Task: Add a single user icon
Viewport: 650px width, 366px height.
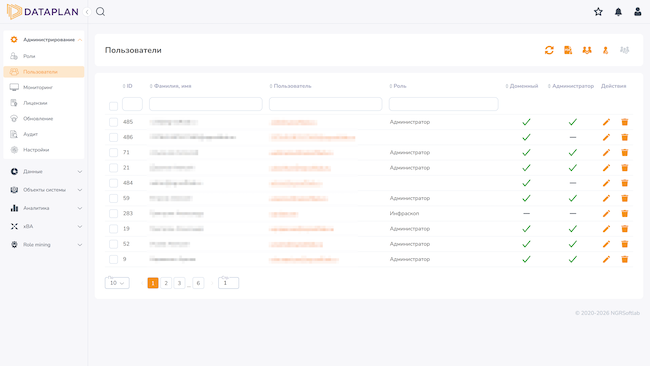Action: [x=605, y=50]
